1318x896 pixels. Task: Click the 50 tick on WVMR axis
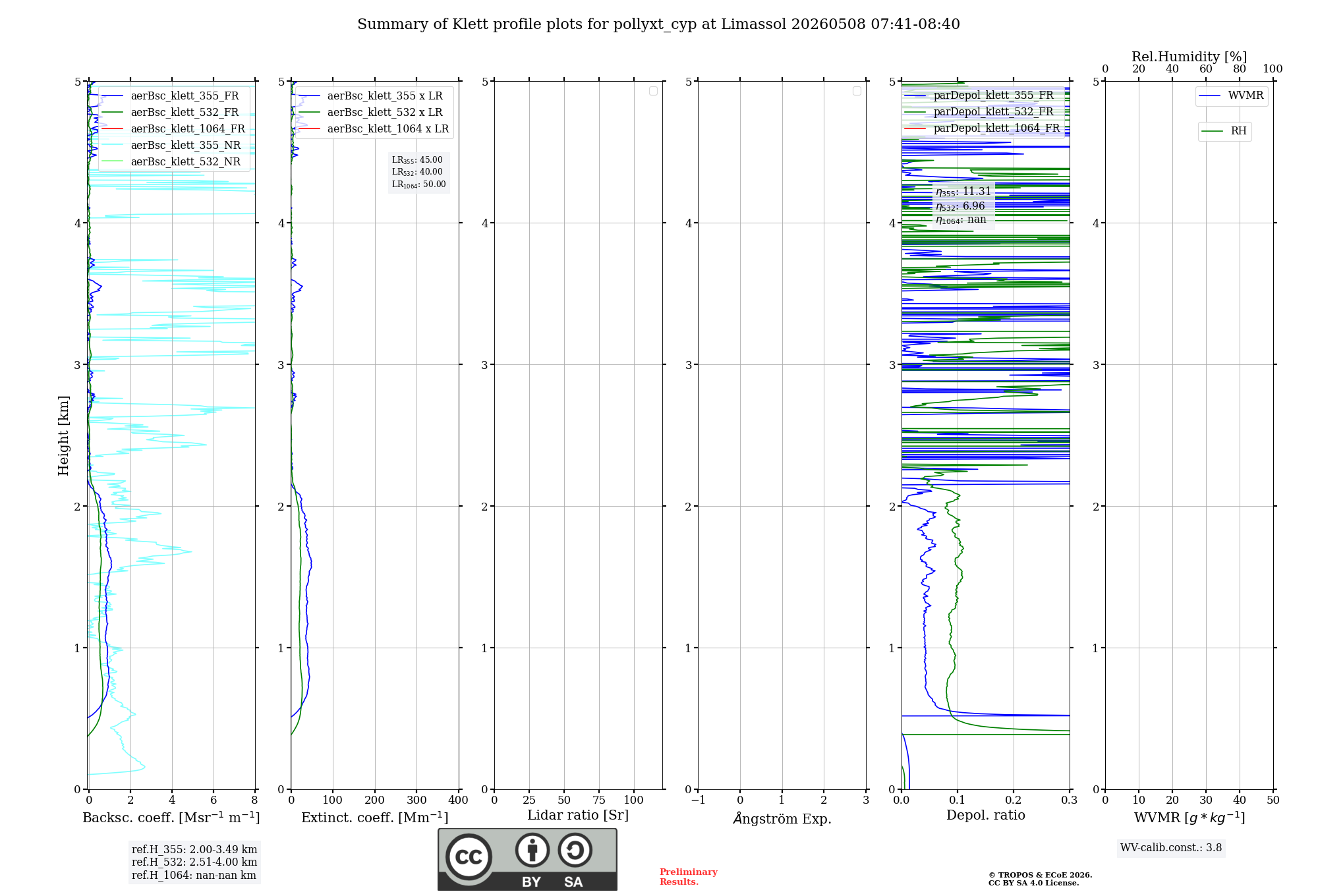pos(1273,800)
